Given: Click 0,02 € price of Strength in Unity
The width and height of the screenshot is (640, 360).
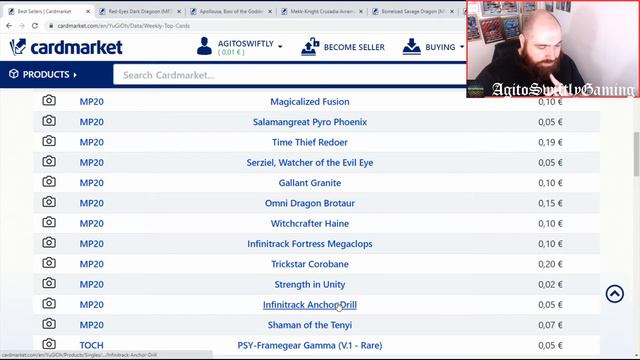Looking at the screenshot, I should click(550, 284).
